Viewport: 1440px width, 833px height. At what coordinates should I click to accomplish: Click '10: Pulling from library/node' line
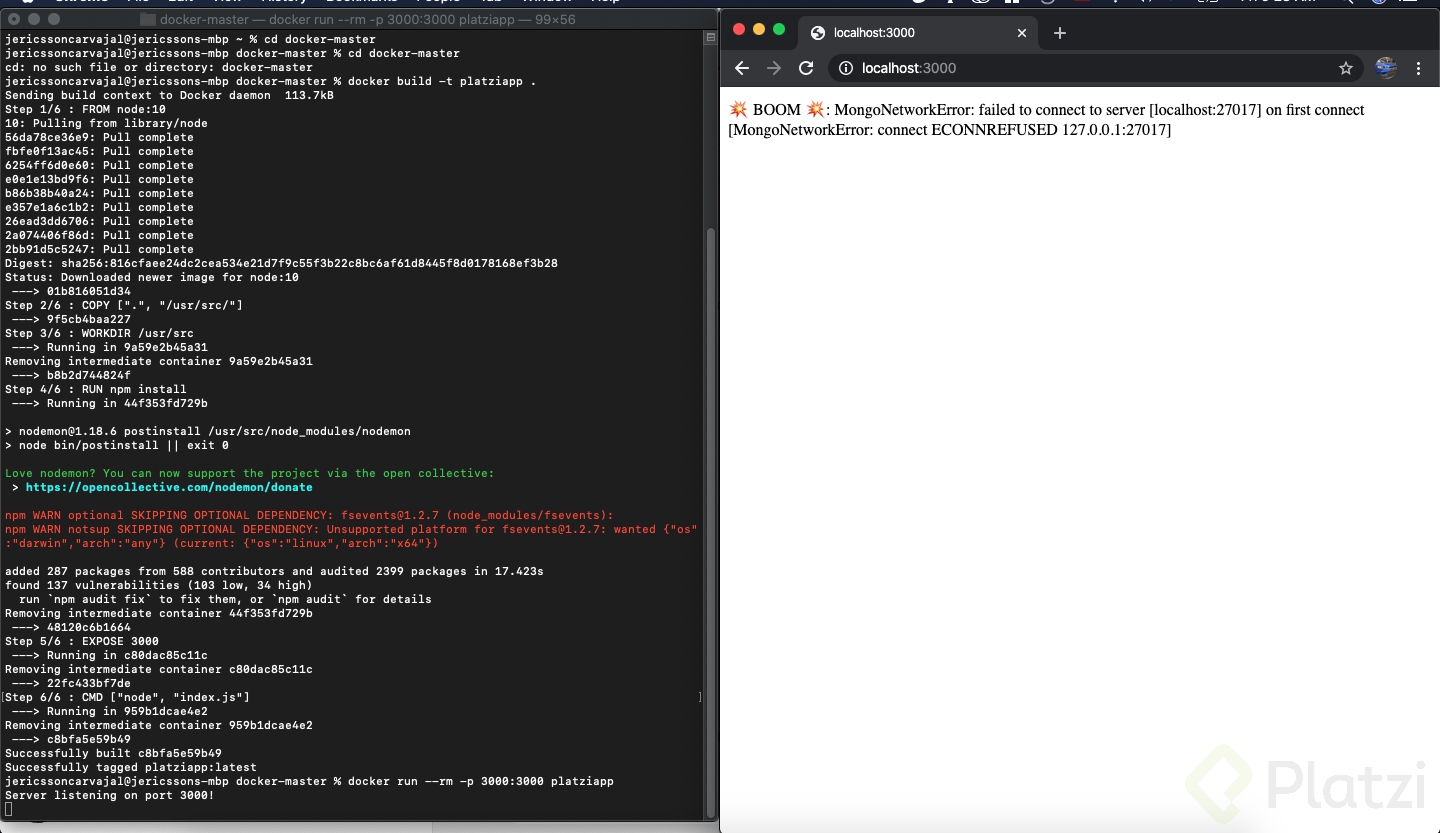click(x=106, y=123)
